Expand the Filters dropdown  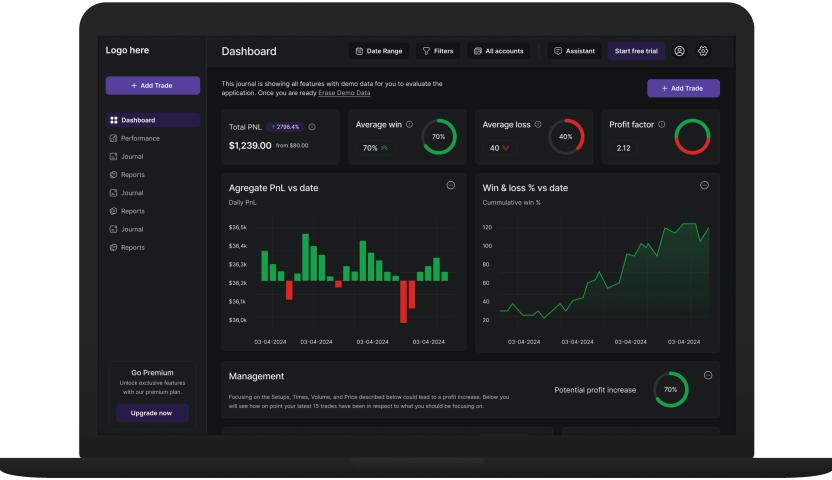pos(437,51)
